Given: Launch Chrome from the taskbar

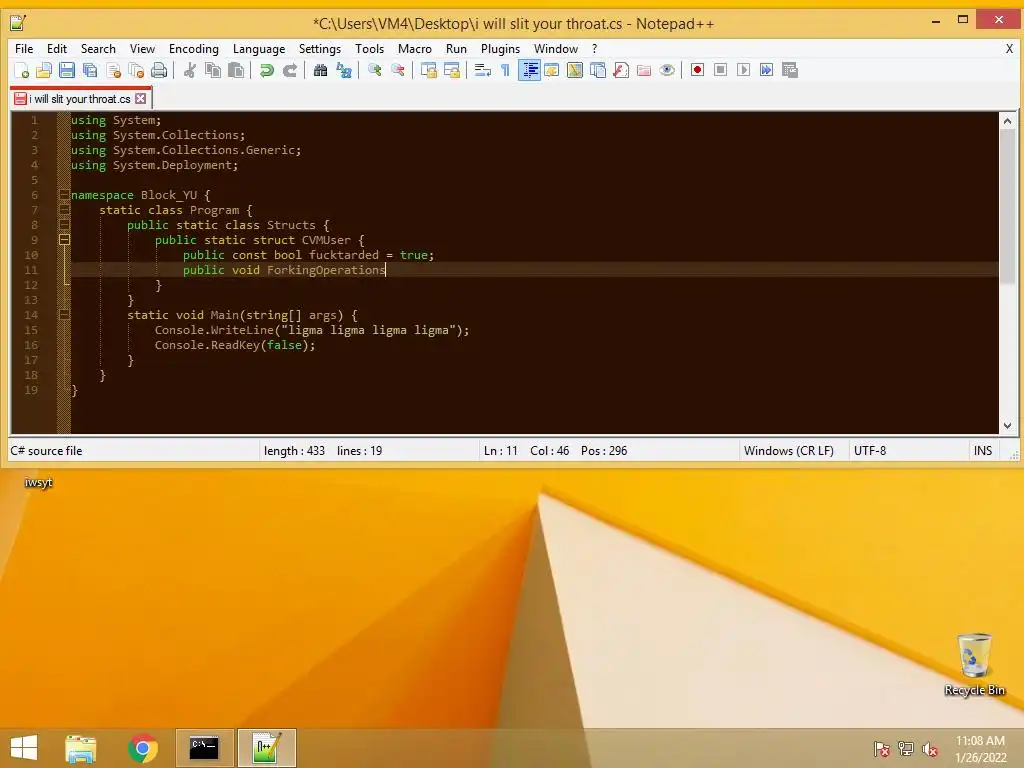Looking at the screenshot, I should click(x=142, y=748).
